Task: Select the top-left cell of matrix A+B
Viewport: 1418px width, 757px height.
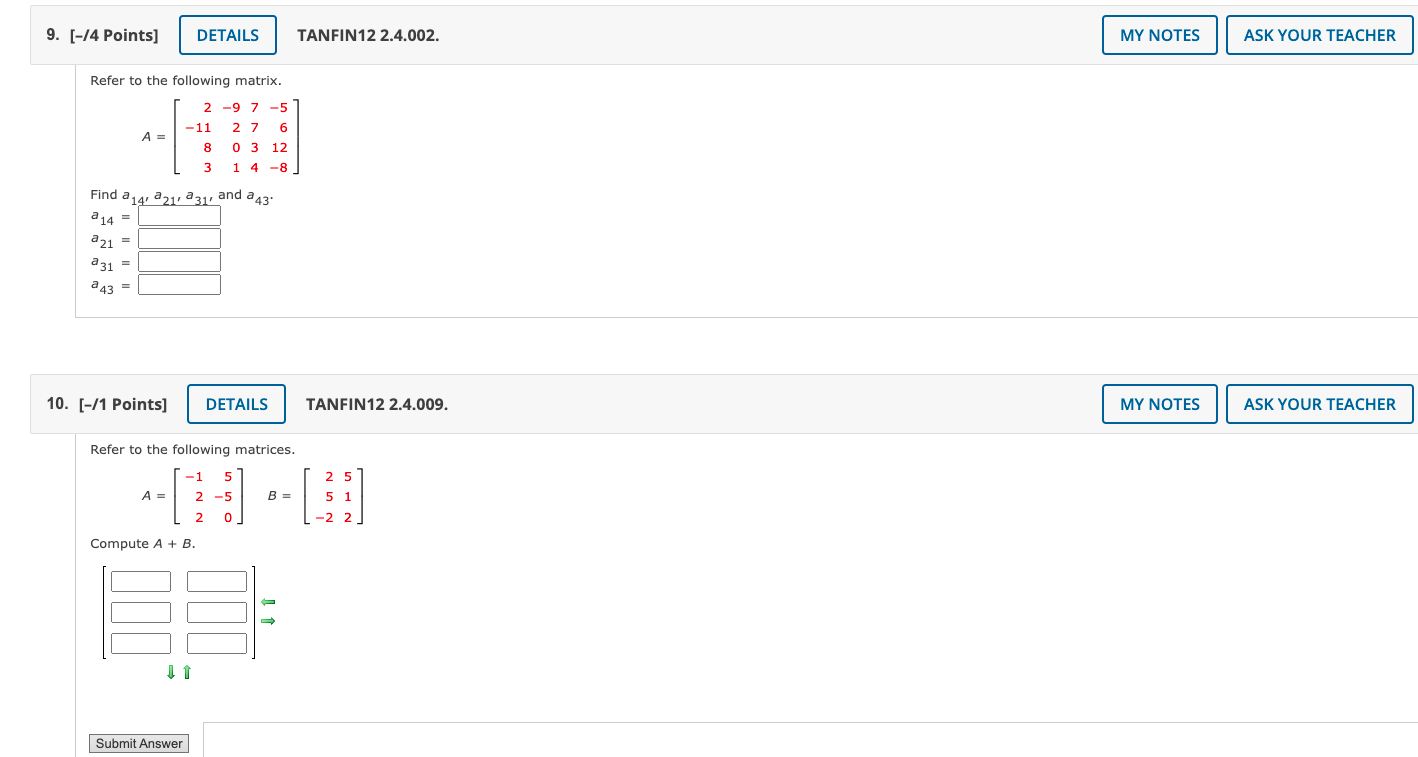Action: [140, 581]
